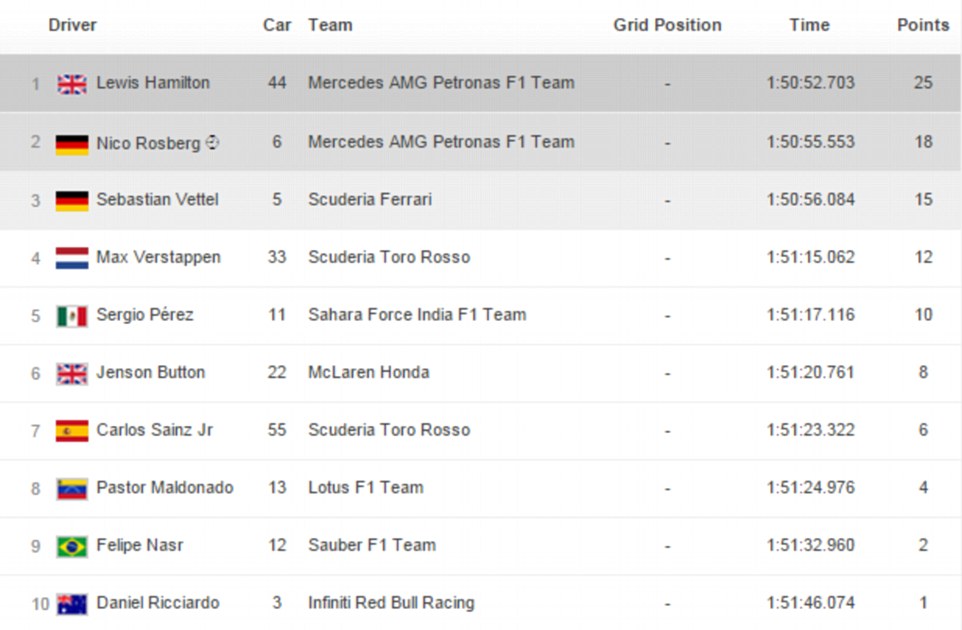This screenshot has height=630, width=962.
Task: Click the Brazilian flag next to Felipe Nasr
Action: click(72, 547)
